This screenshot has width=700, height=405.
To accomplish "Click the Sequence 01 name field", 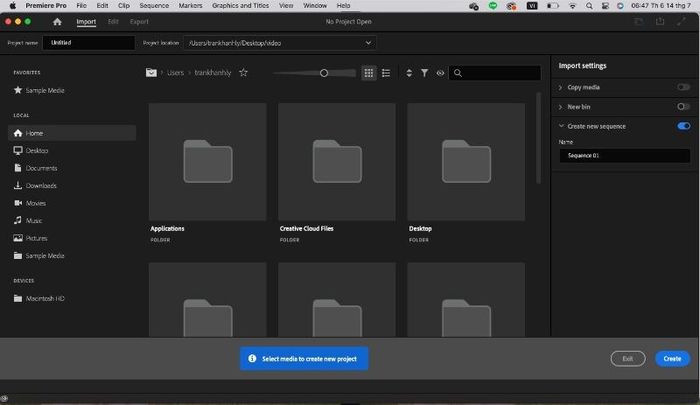I will click(624, 156).
